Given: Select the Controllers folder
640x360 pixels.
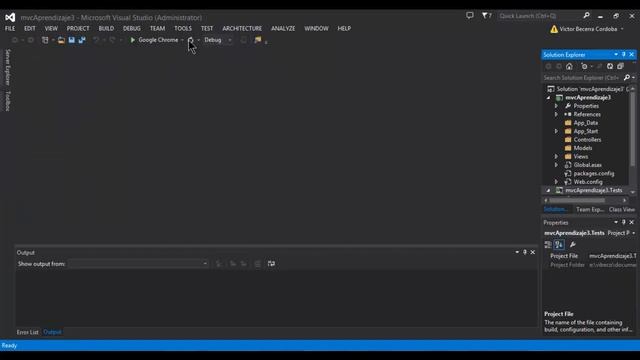Looking at the screenshot, I should click(x=587, y=140).
